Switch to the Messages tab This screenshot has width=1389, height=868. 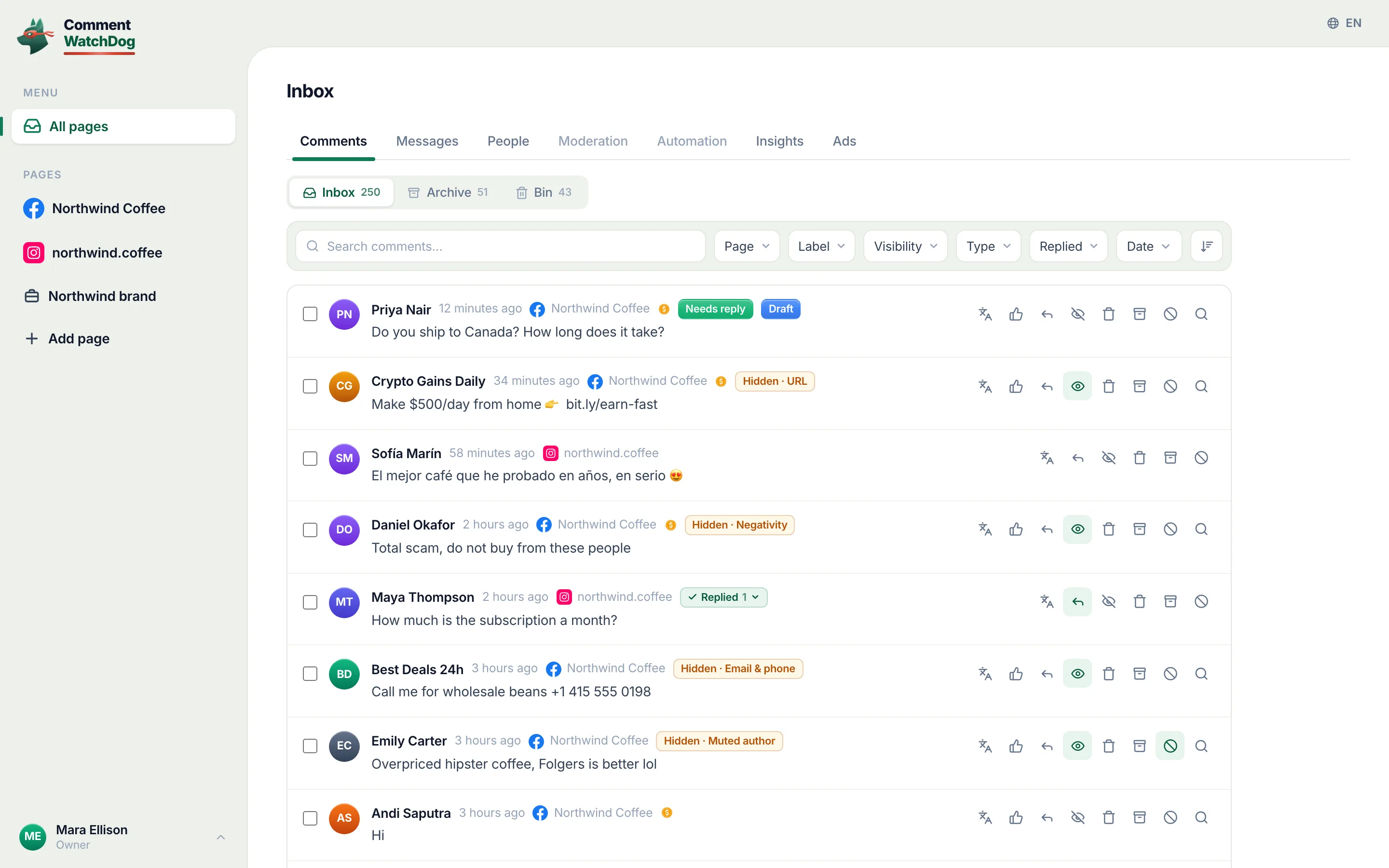pos(426,141)
